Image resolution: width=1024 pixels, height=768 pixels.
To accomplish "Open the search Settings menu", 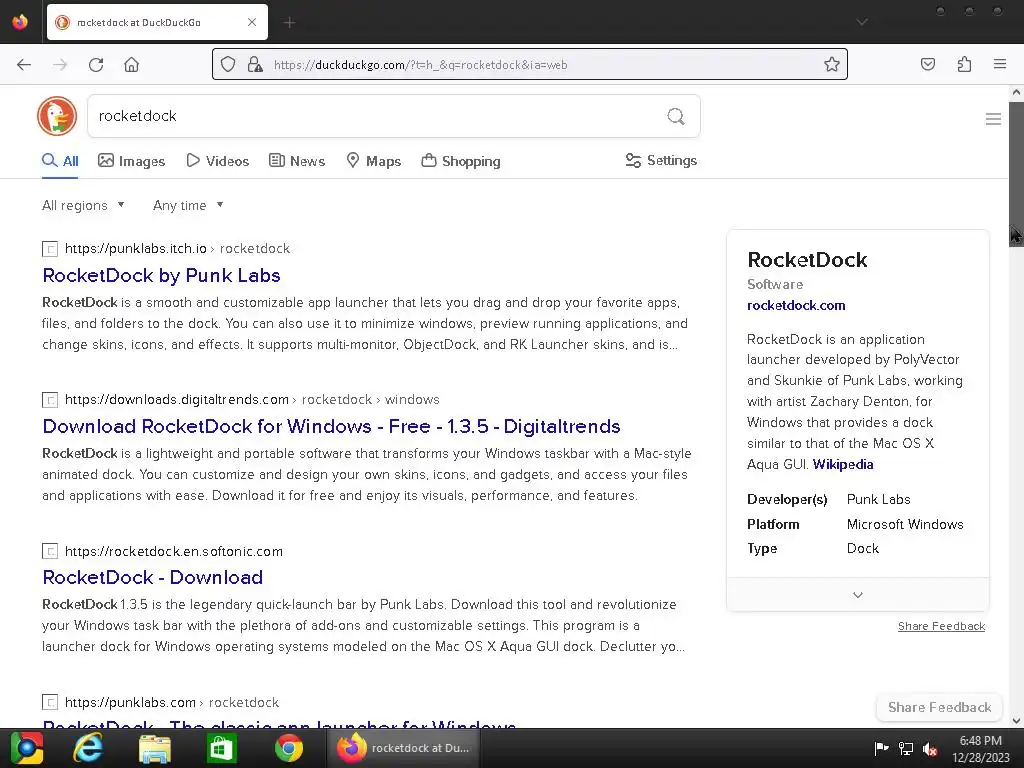I will tap(661, 161).
